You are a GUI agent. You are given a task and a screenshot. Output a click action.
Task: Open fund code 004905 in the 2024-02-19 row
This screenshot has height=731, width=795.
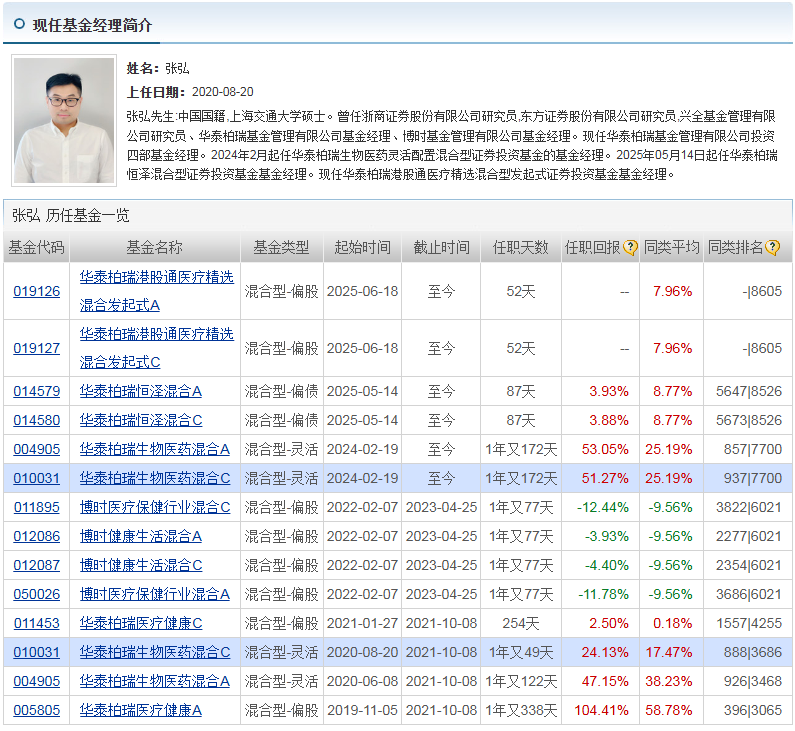point(37,449)
